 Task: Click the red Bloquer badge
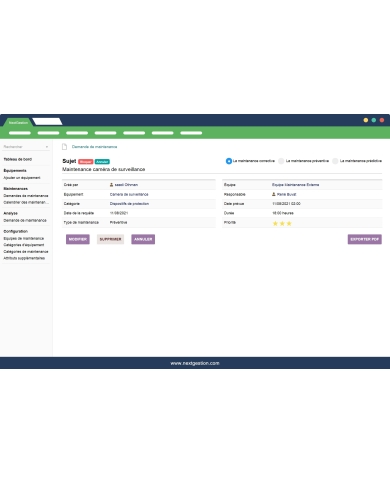(86, 162)
